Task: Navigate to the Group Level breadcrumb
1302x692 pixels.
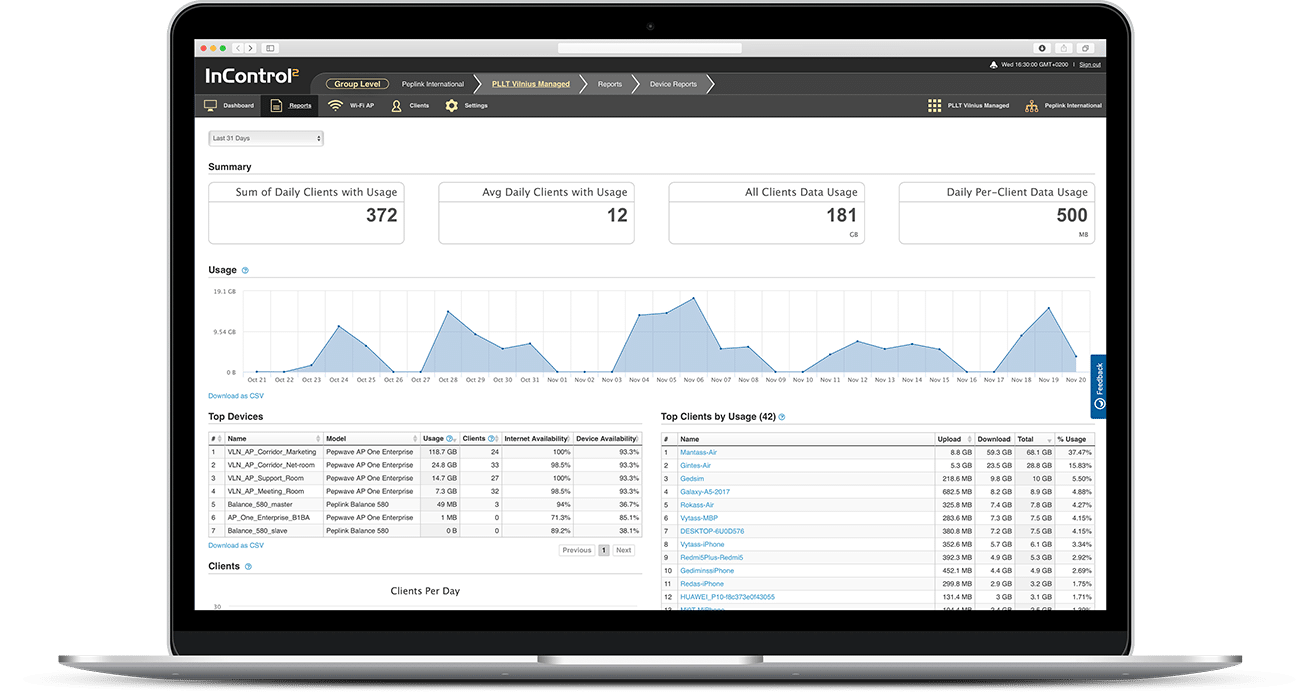Action: click(x=356, y=84)
